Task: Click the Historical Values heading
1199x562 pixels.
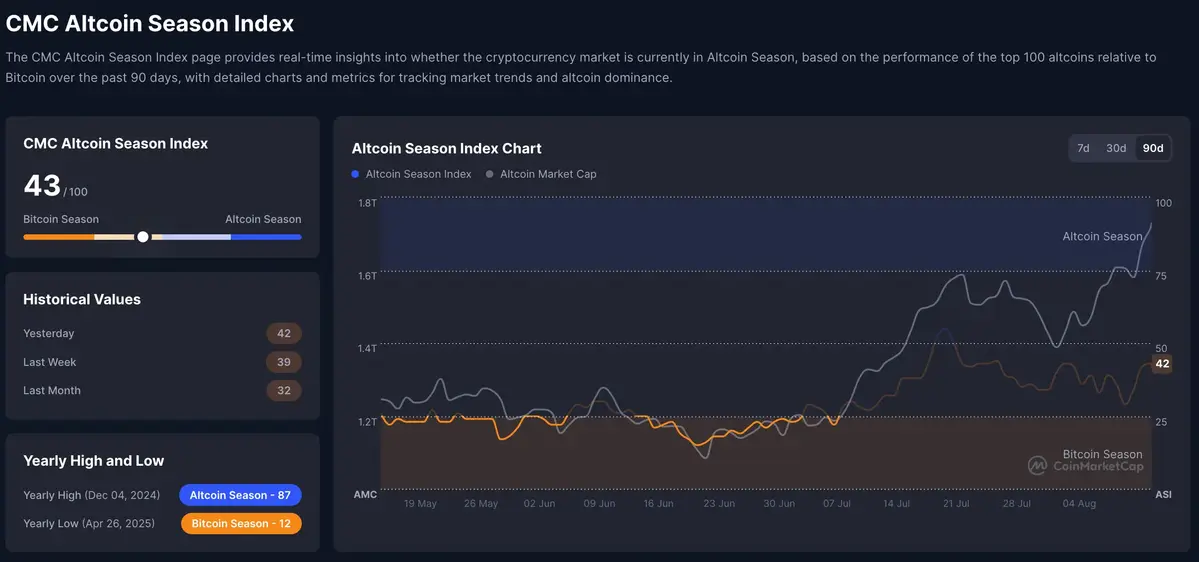Action: [82, 300]
